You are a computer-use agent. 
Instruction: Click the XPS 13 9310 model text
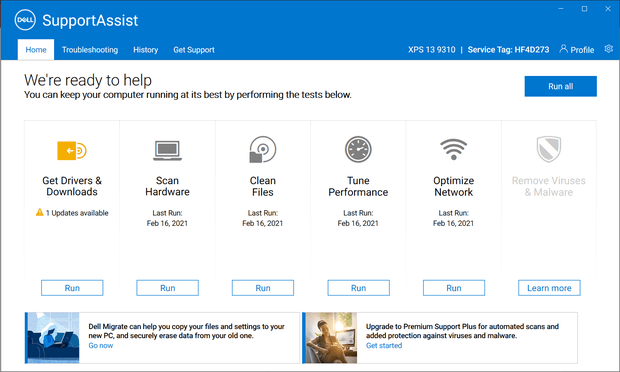432,49
